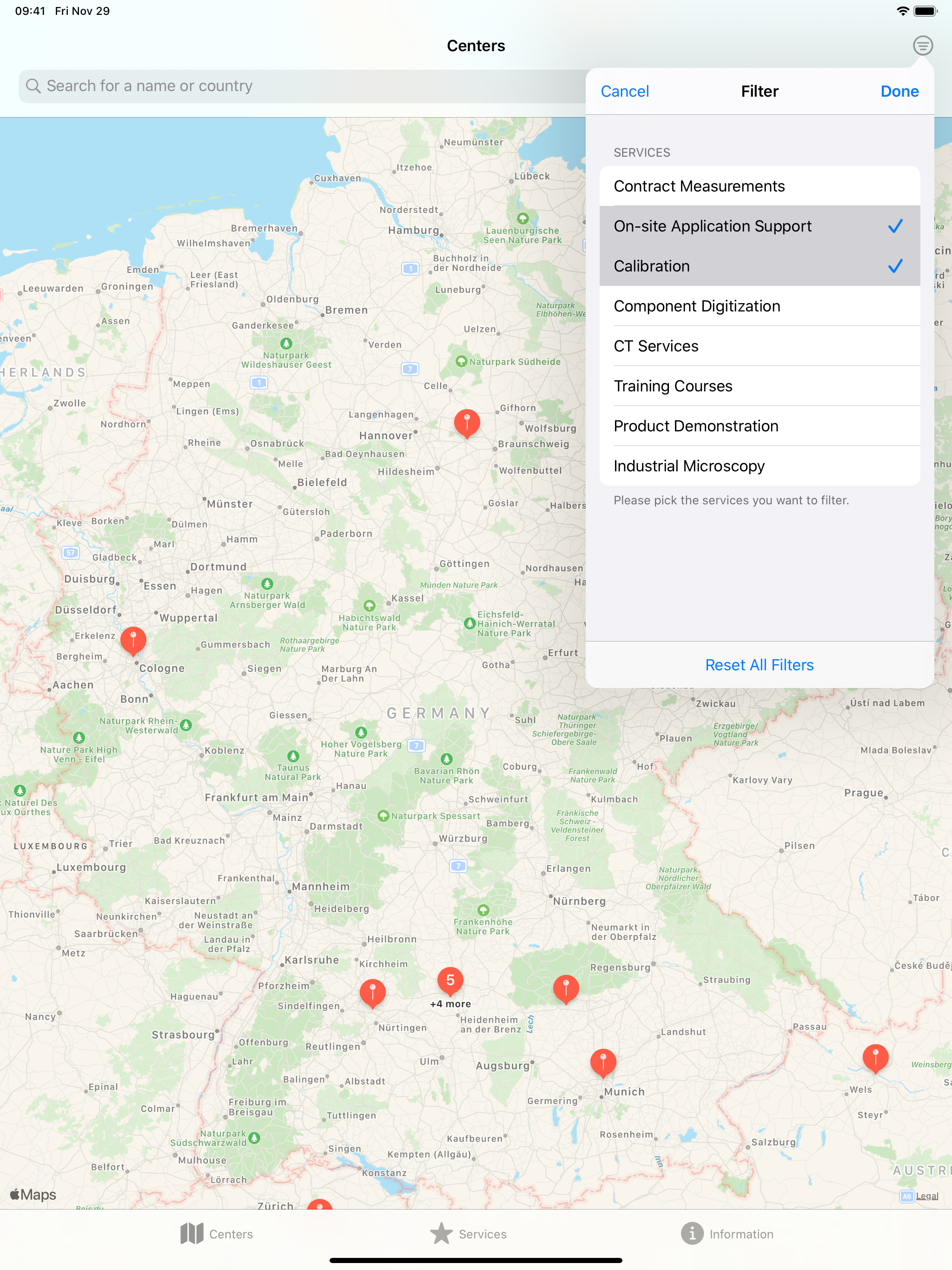The image size is (952, 1270).
Task: Open the cluster pin showing 5 centers
Action: pyautogui.click(x=450, y=981)
